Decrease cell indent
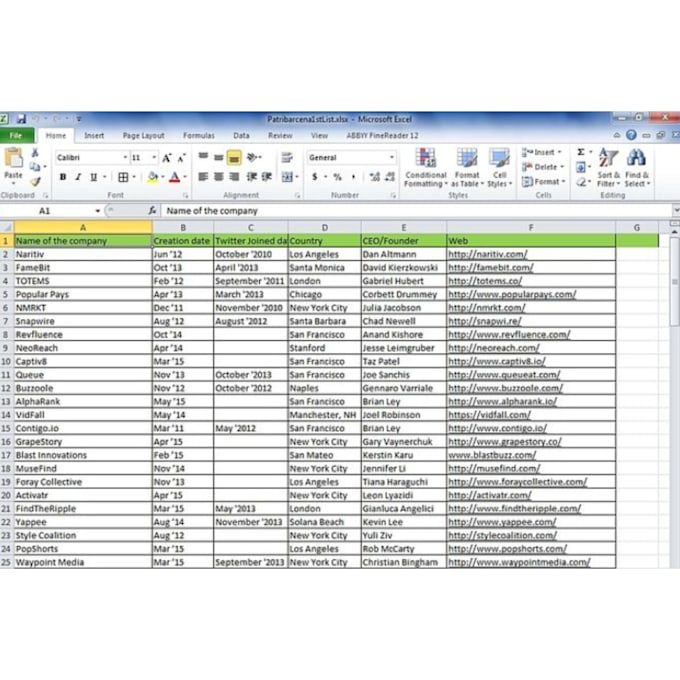The height and width of the screenshot is (680, 680). pyautogui.click(x=252, y=177)
